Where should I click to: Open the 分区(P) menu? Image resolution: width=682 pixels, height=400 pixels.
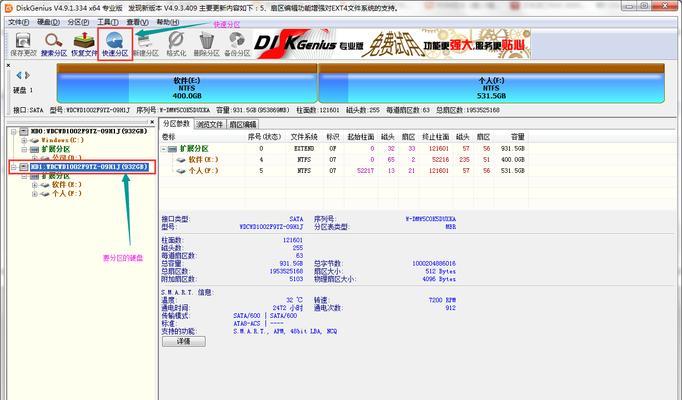(78, 22)
